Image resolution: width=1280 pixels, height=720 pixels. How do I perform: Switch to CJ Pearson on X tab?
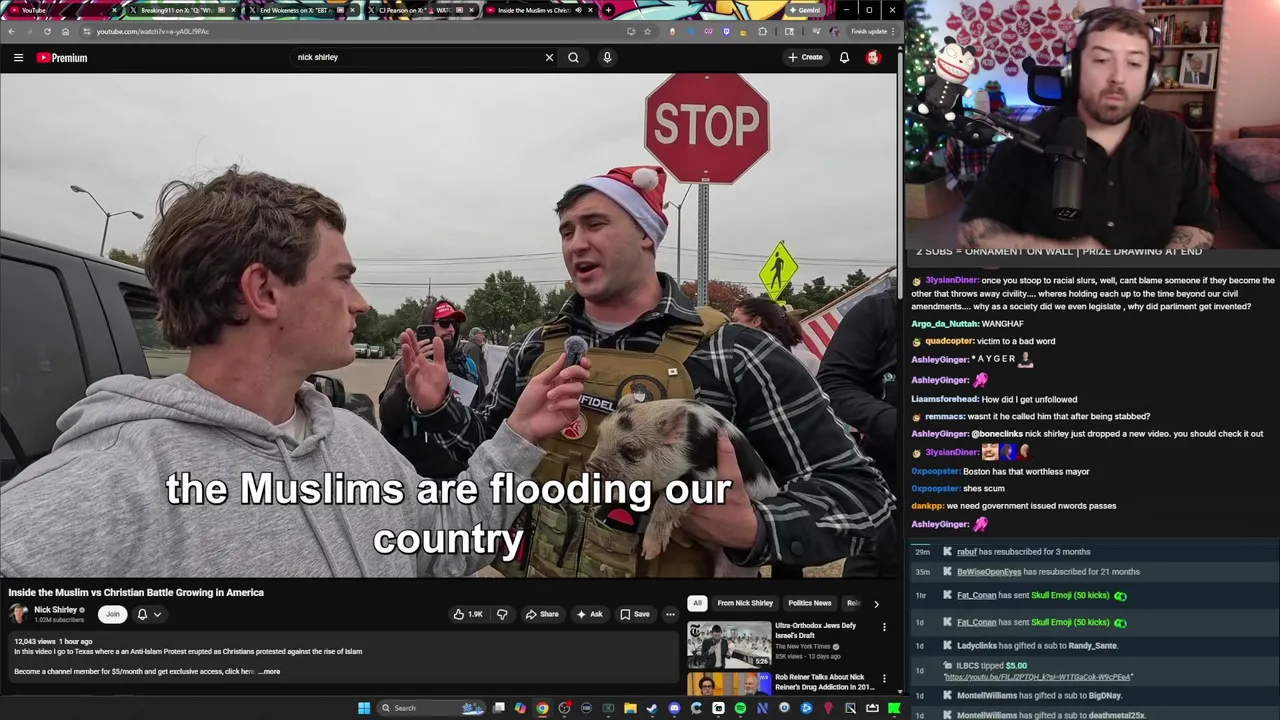click(420, 10)
